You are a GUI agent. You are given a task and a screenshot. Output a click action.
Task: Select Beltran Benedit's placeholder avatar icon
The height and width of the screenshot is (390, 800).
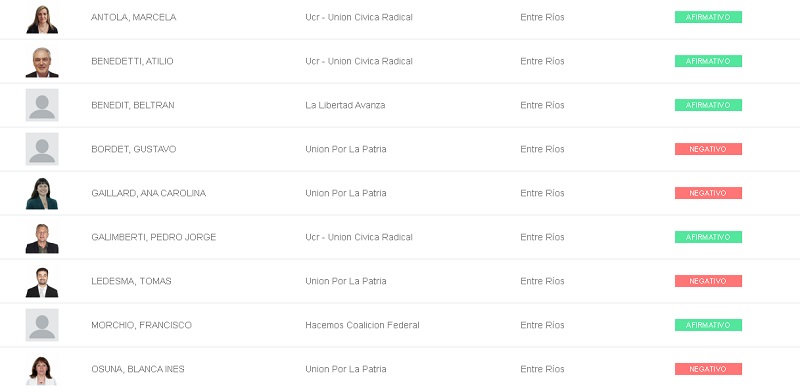tap(42, 105)
